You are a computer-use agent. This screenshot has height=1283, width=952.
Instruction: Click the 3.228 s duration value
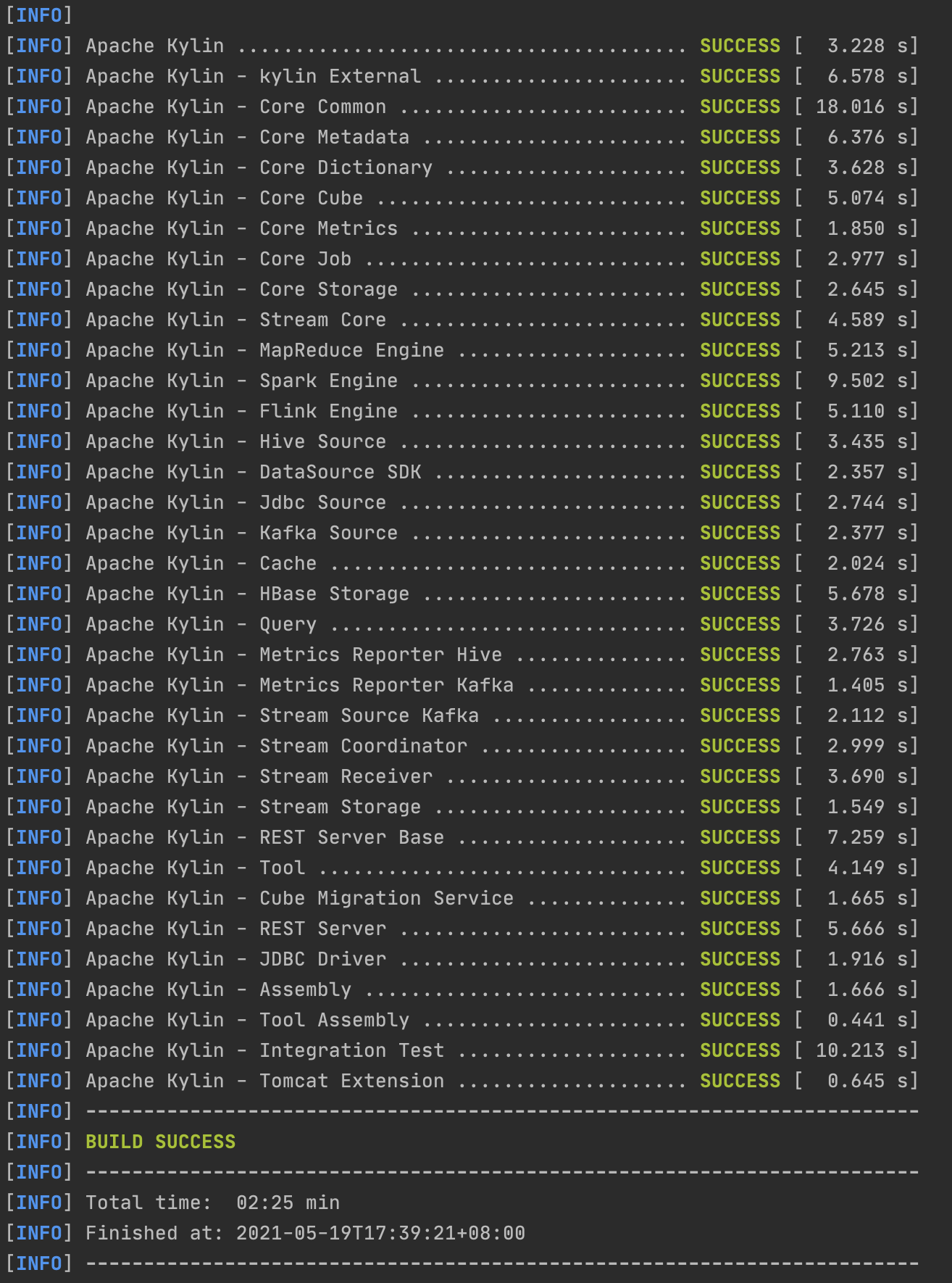[x=867, y=46]
